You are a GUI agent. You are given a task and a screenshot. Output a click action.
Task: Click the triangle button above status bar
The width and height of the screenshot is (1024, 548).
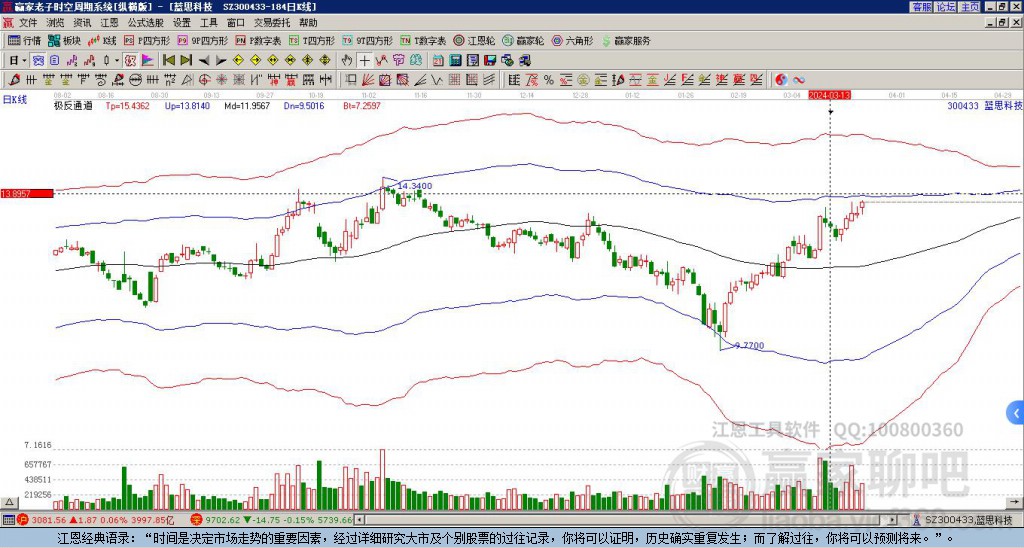point(9,502)
